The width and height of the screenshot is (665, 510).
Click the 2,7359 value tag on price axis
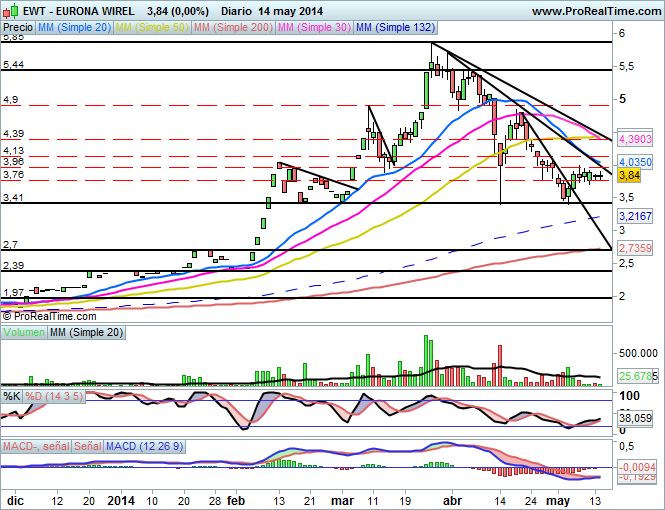click(x=635, y=247)
